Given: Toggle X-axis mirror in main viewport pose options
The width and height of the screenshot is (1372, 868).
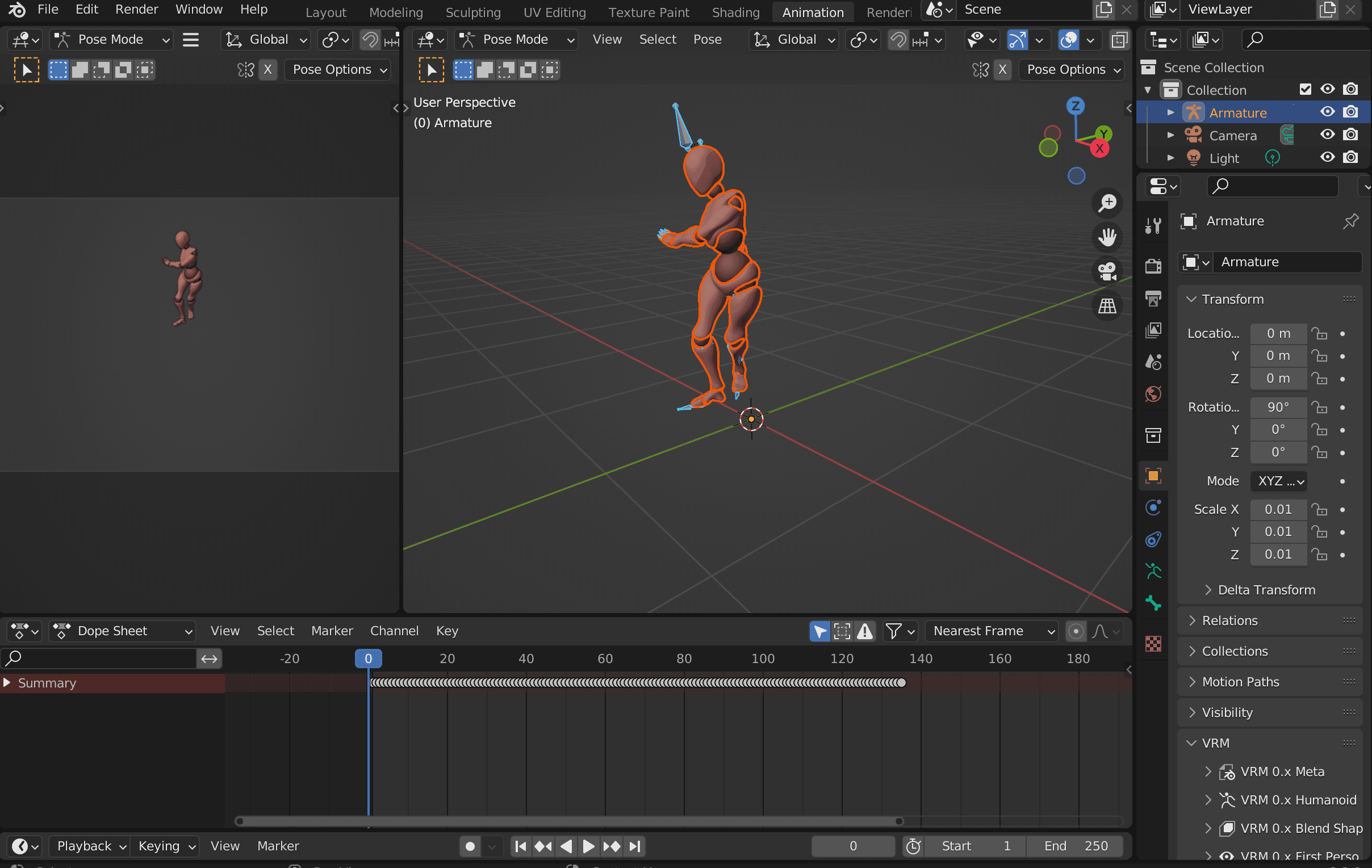Looking at the screenshot, I should pos(1002,69).
